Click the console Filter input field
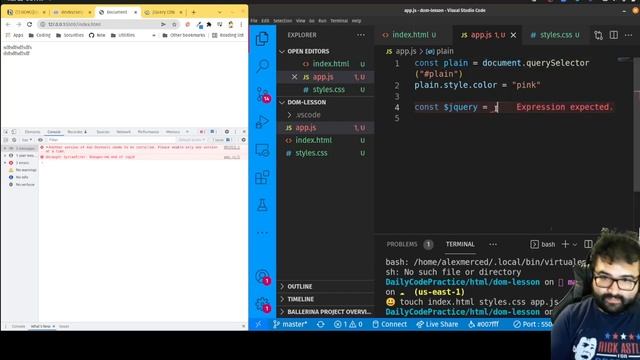 110,140
